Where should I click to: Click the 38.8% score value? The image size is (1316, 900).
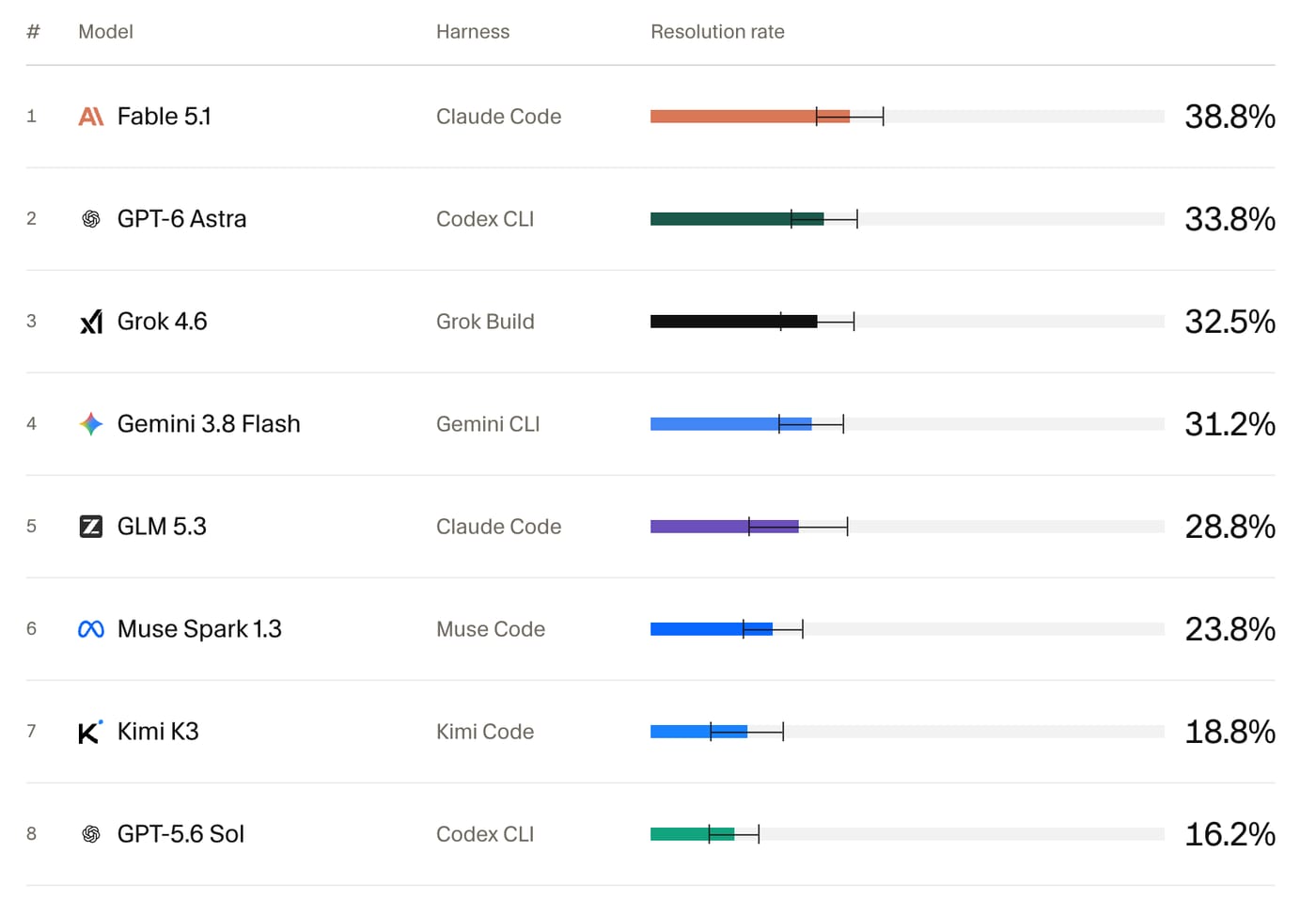pos(1230,117)
